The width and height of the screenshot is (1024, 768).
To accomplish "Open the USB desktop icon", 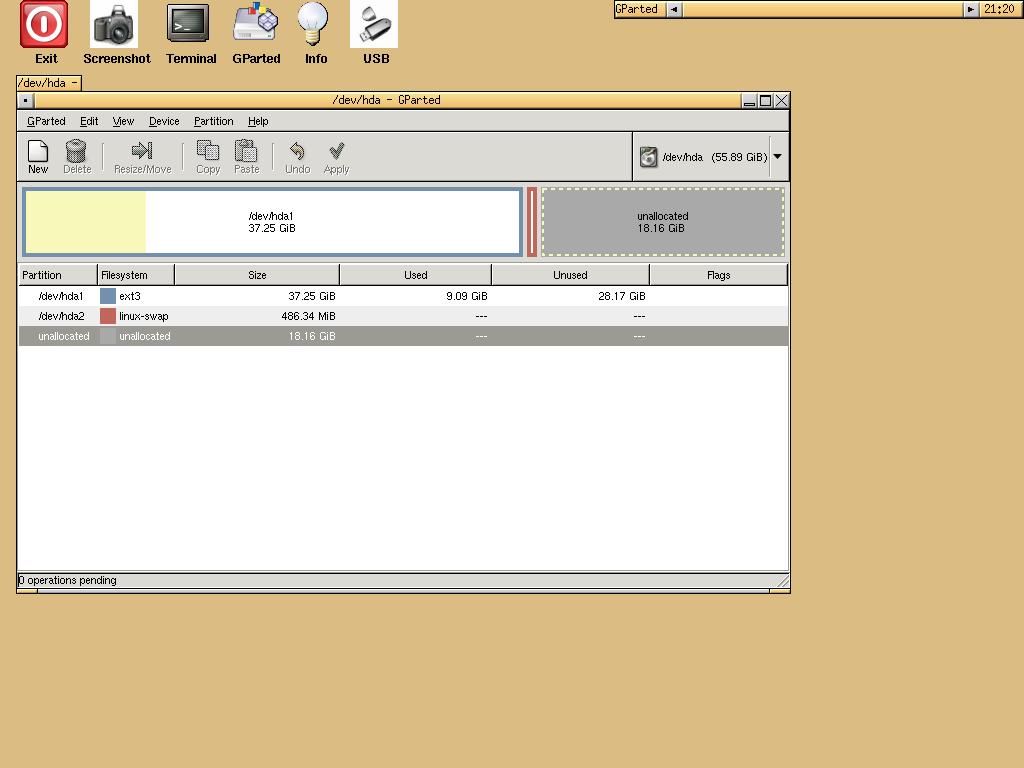I will coord(374,25).
